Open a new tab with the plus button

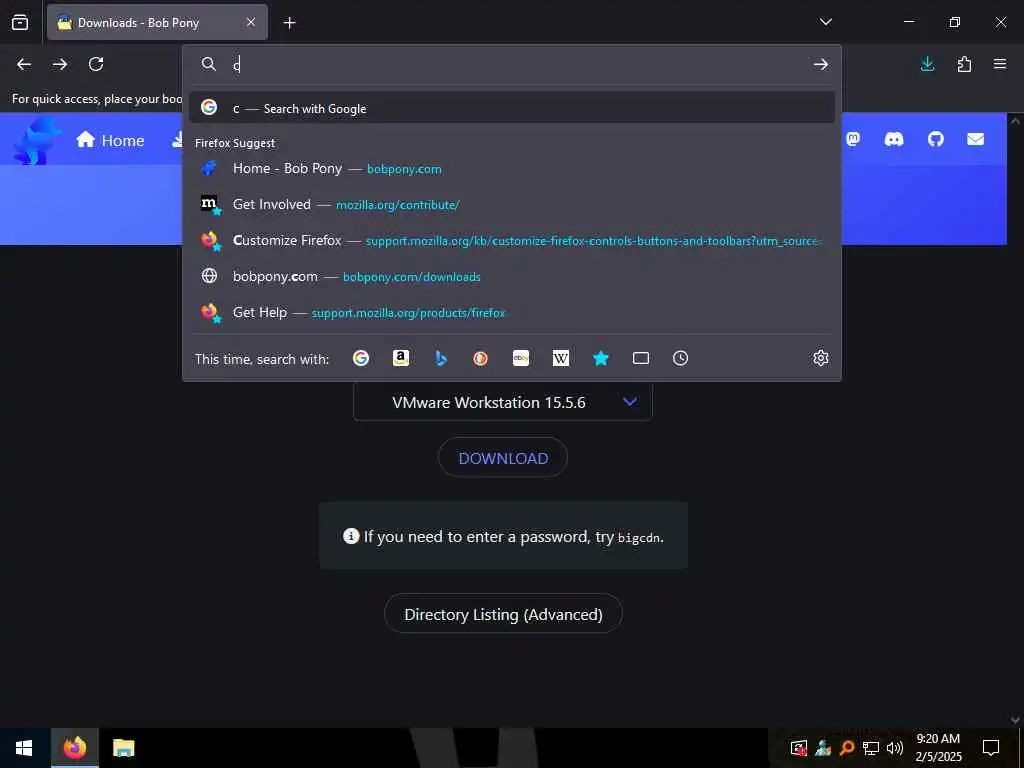point(289,23)
